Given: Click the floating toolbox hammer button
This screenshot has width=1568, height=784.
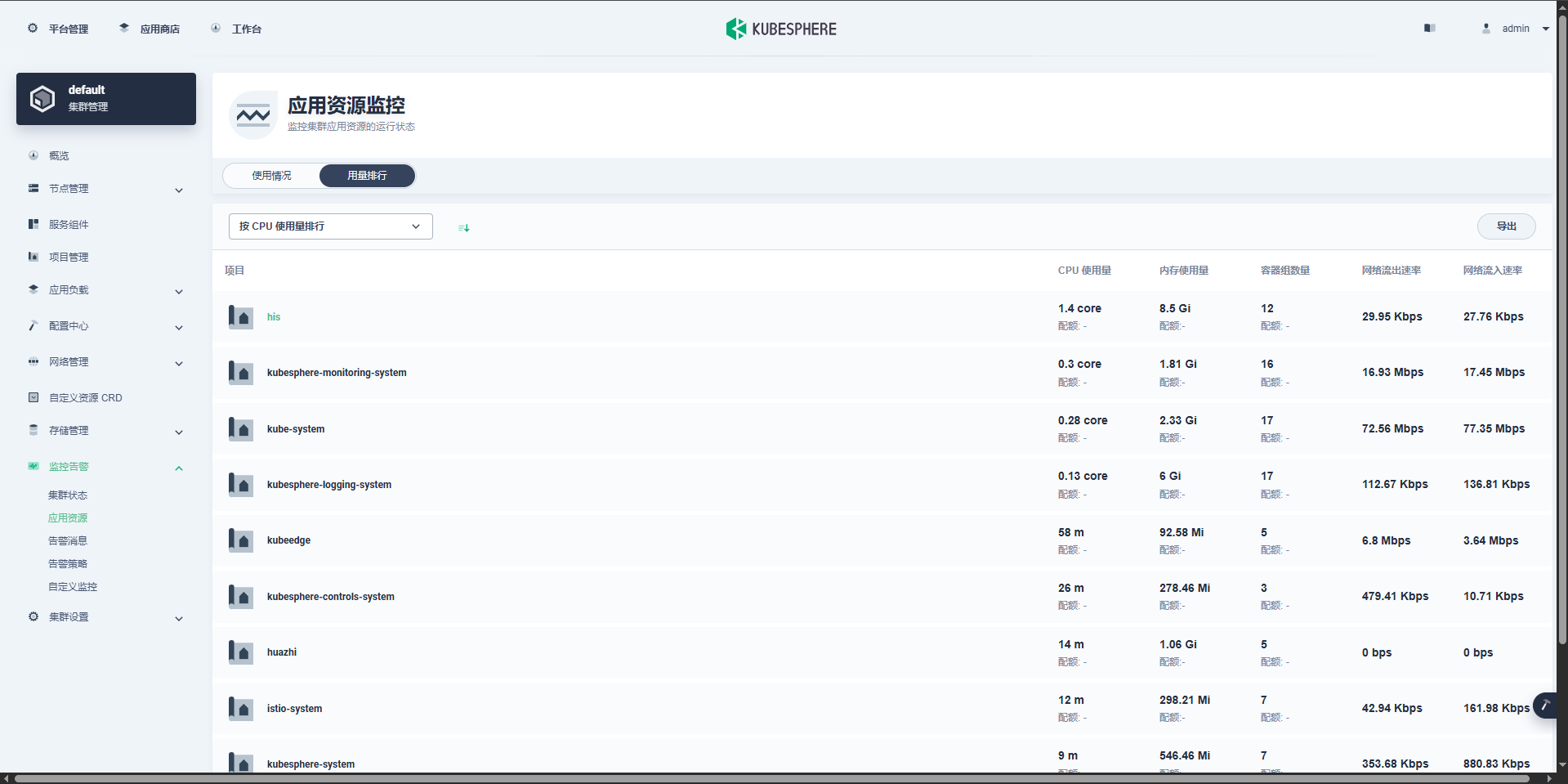Looking at the screenshot, I should pyautogui.click(x=1545, y=705).
